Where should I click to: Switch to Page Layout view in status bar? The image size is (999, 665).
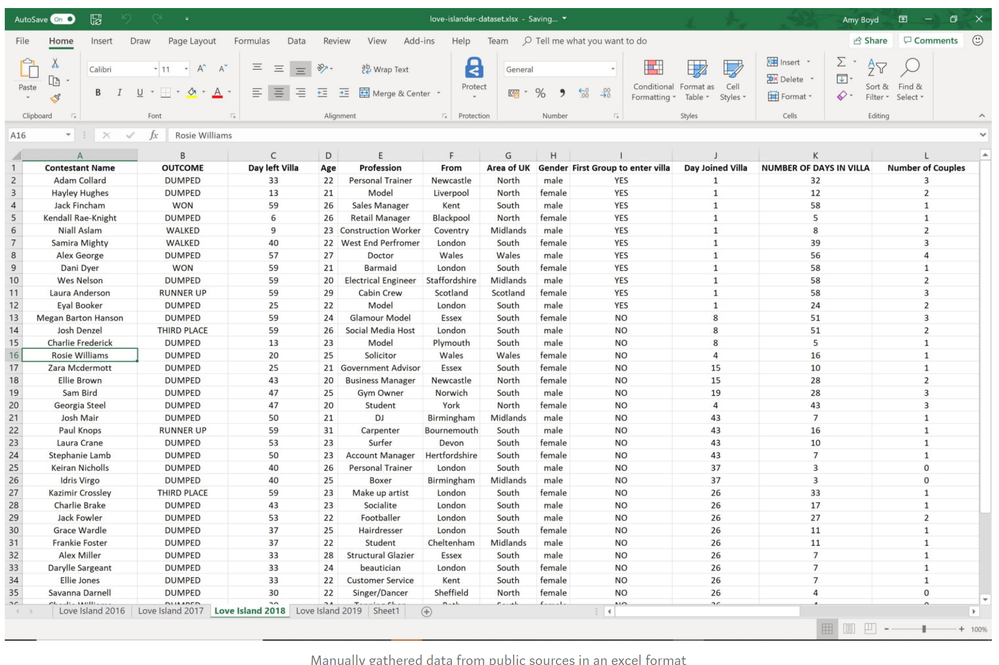coord(849,629)
